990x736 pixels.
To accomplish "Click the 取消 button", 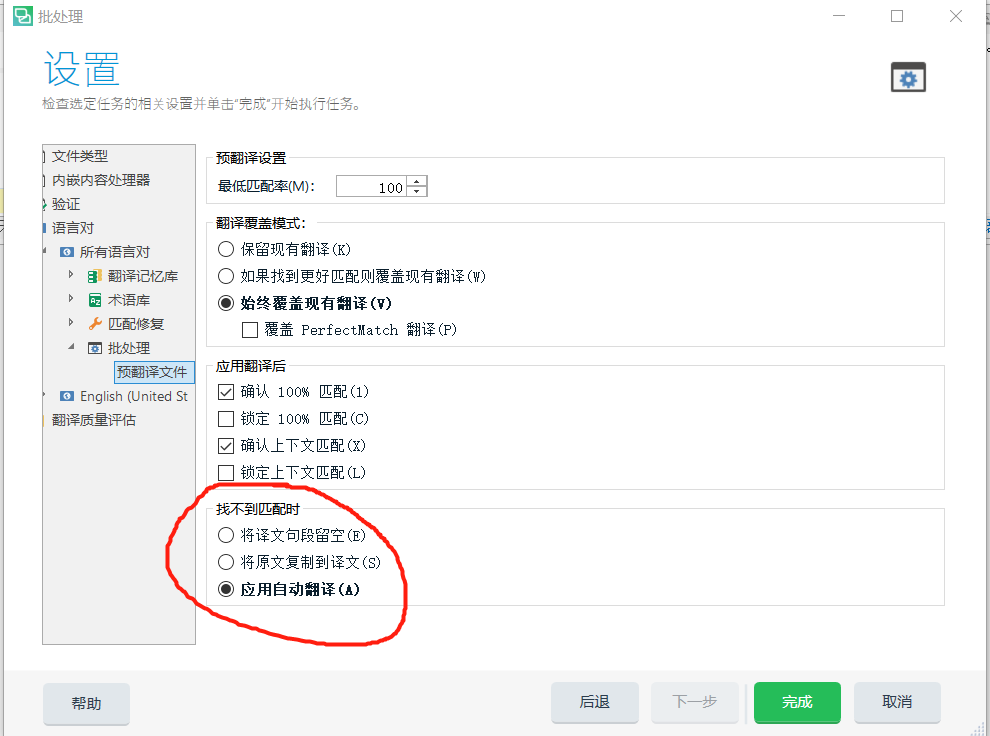I will coord(897,702).
